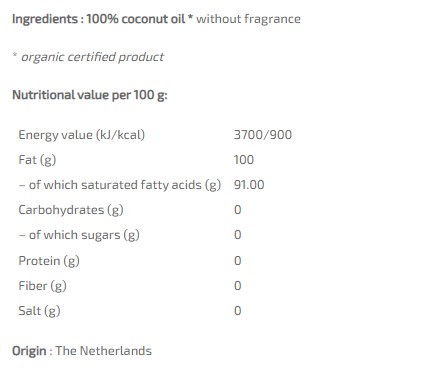Image resolution: width=441 pixels, height=375 pixels.
Task: Click the 'without fragrance' text
Action: click(x=248, y=19)
